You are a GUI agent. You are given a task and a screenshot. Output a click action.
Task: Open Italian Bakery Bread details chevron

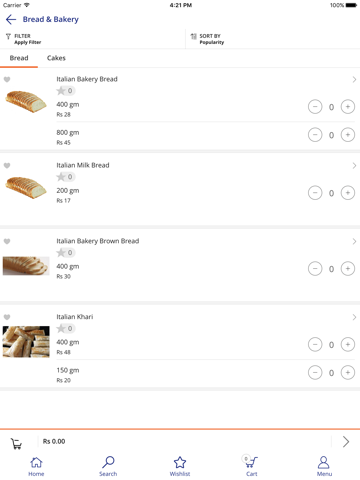click(354, 79)
